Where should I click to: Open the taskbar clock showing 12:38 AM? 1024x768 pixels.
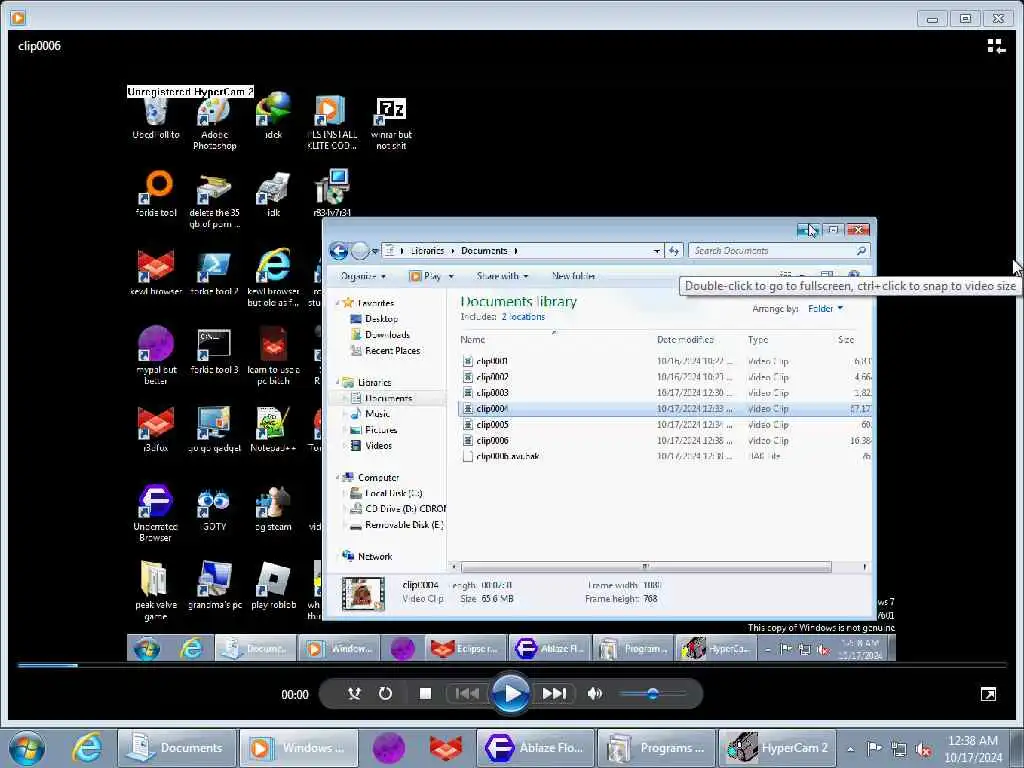[x=972, y=749]
